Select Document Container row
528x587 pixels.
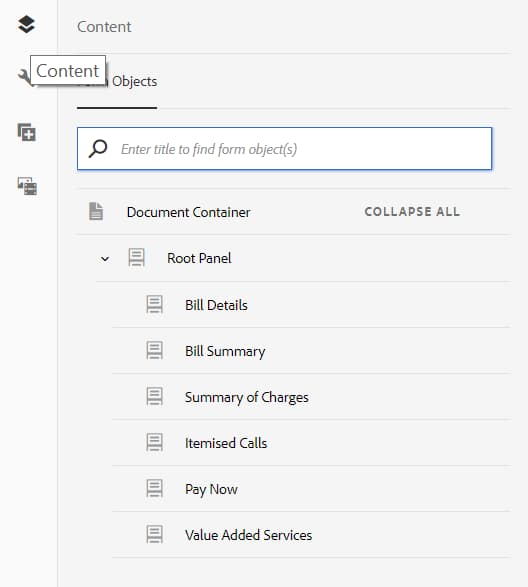(x=294, y=212)
